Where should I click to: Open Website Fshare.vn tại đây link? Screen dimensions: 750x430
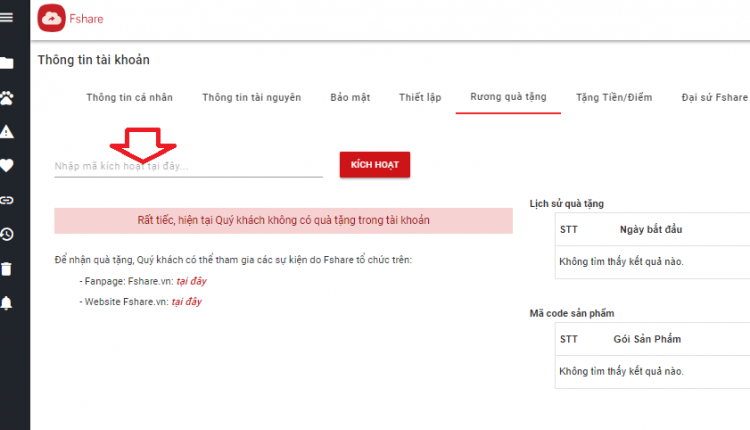pyautogui.click(x=187, y=302)
